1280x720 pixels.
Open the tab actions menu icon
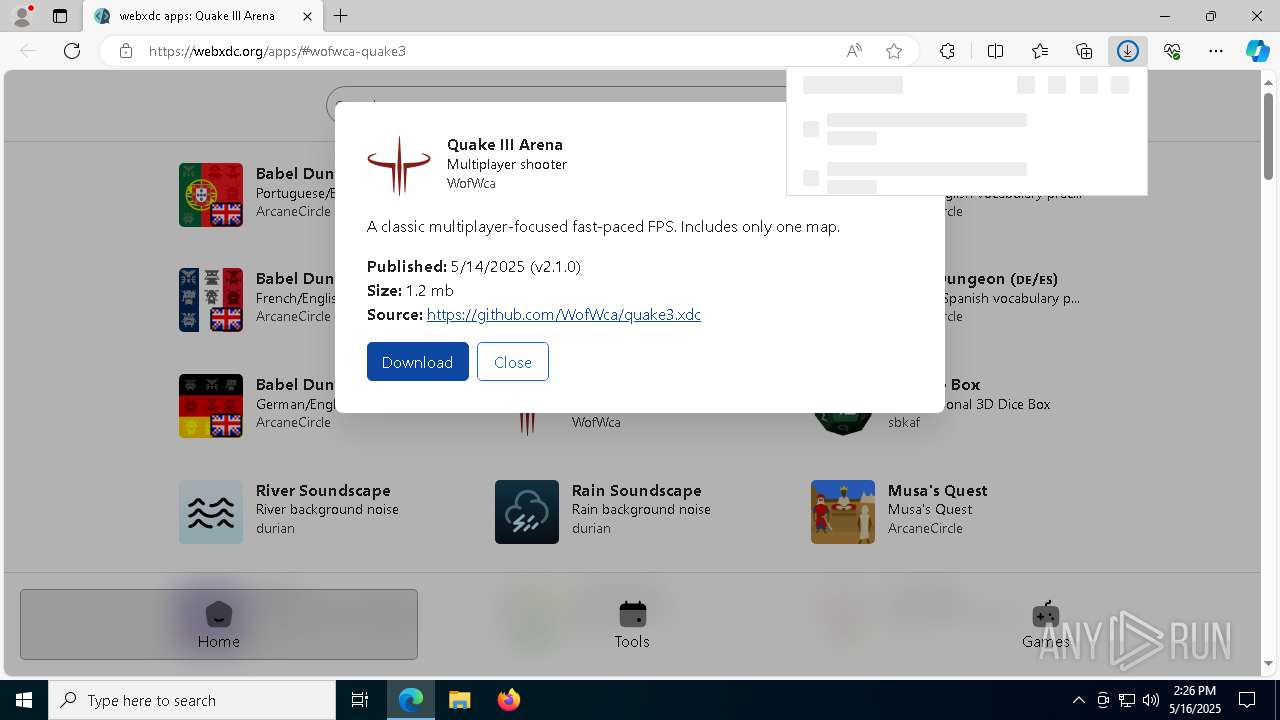60,16
